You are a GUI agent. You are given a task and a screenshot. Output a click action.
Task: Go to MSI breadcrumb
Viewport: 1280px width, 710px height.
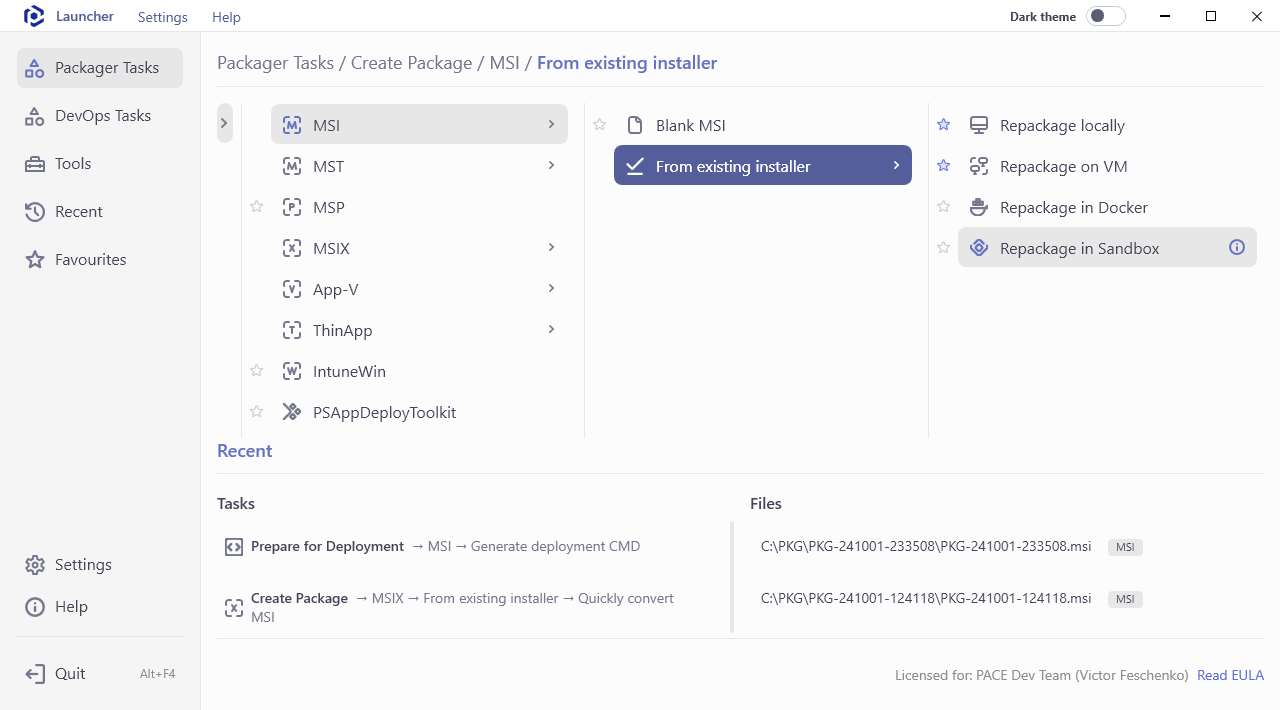(x=505, y=63)
